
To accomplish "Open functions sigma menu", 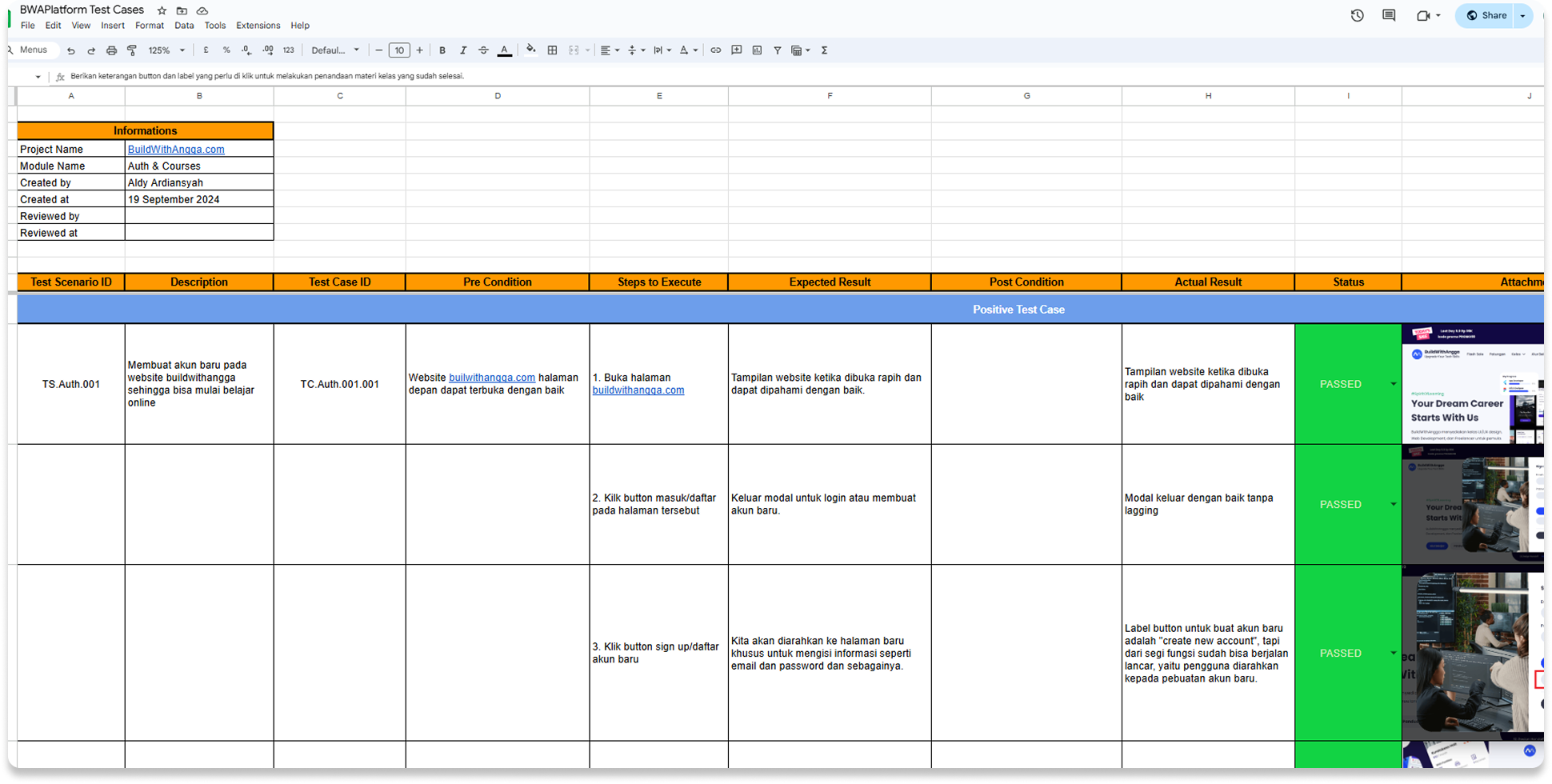I will (824, 50).
